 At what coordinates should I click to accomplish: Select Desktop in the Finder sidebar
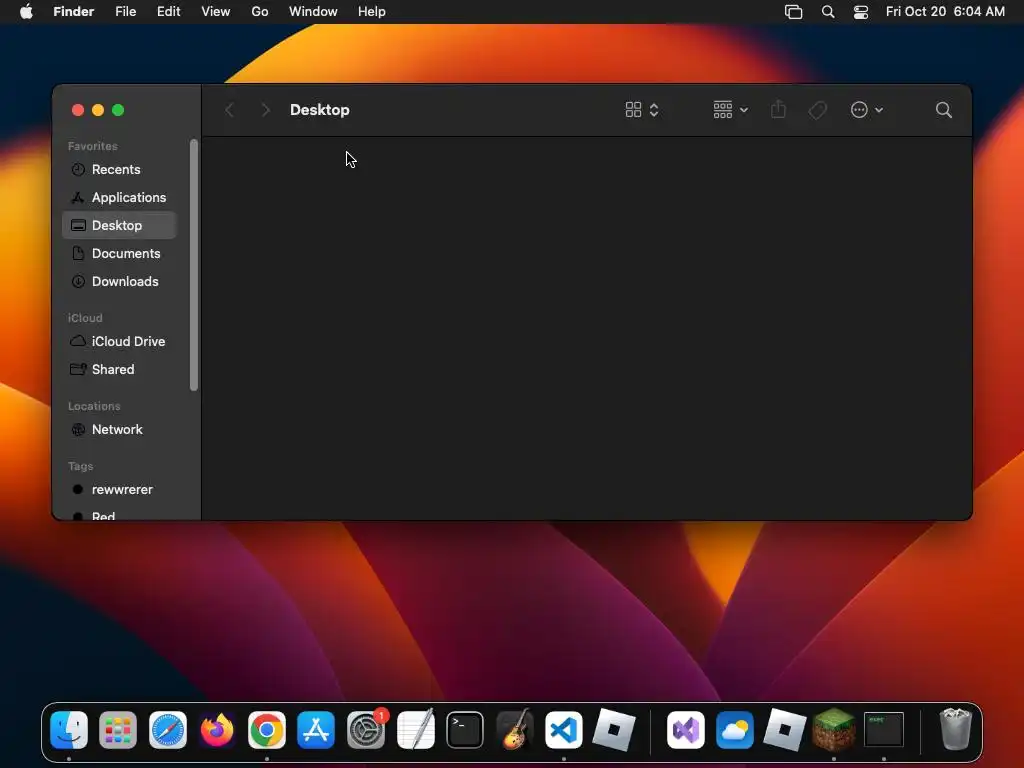click(119, 225)
